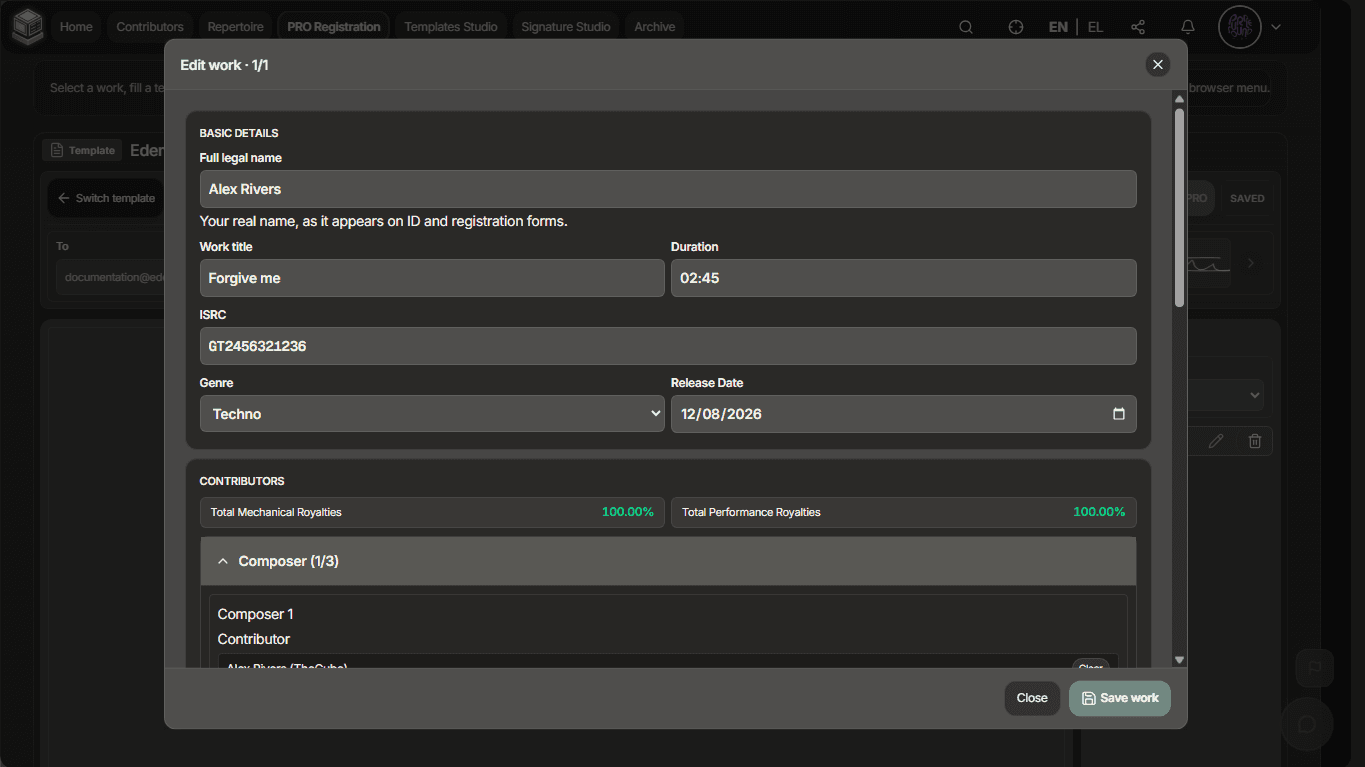Click the dialog scrollbar down arrow

tap(1179, 660)
